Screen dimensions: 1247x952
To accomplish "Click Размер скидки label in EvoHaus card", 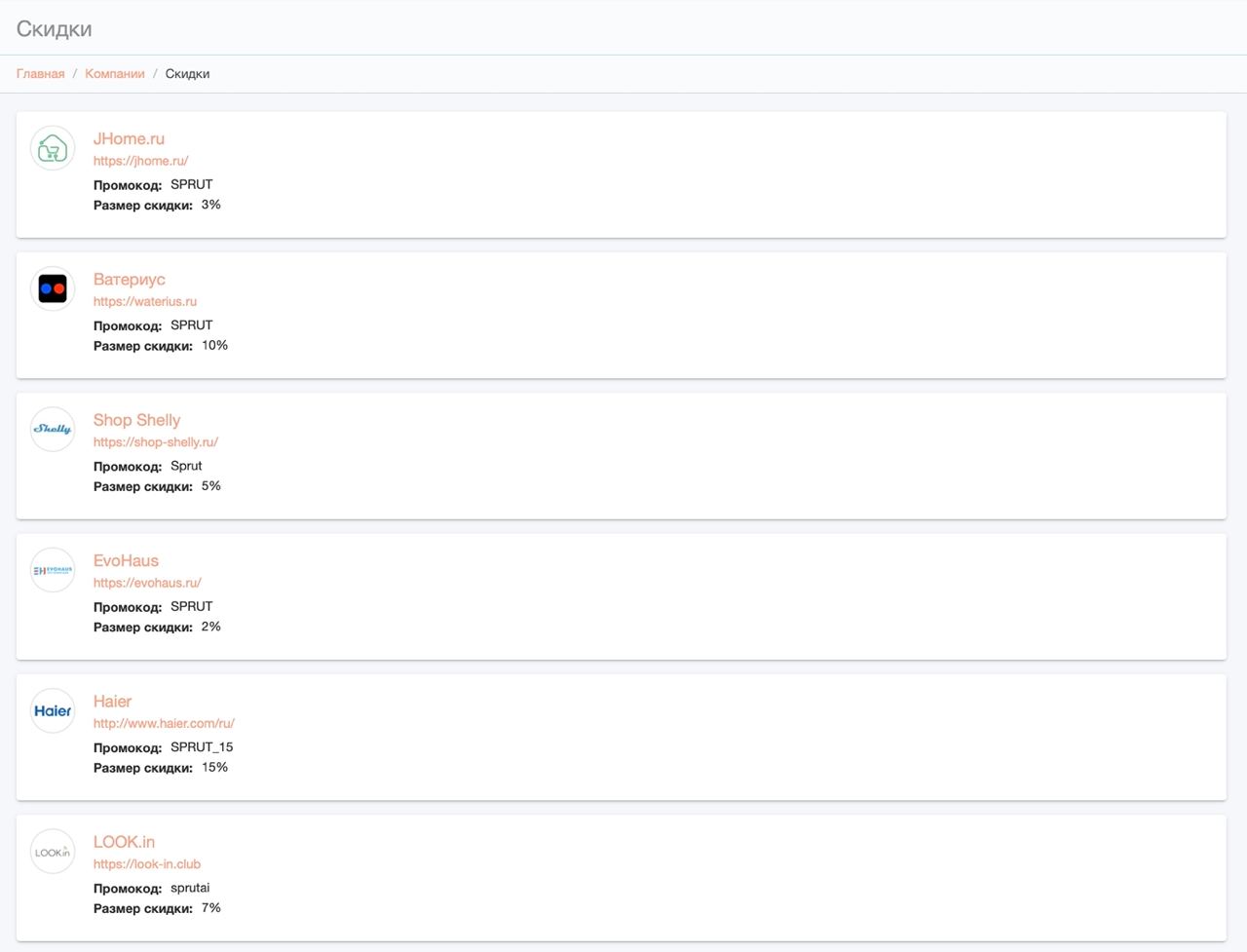I will (143, 628).
